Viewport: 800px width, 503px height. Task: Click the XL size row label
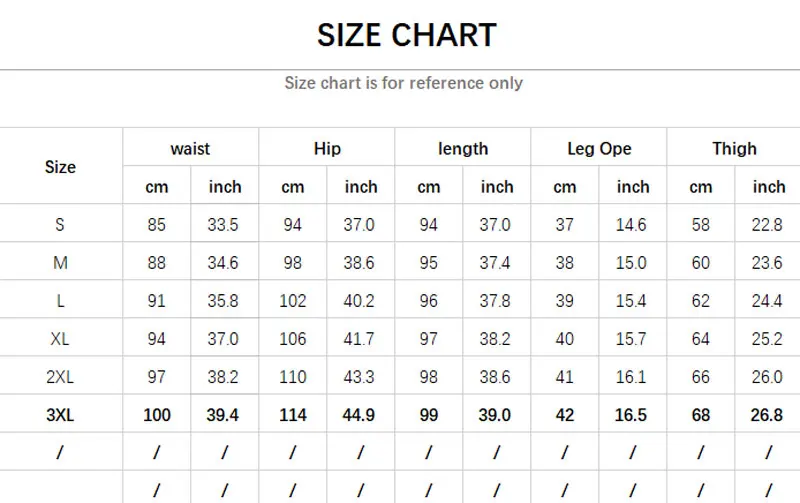pyautogui.click(x=60, y=339)
